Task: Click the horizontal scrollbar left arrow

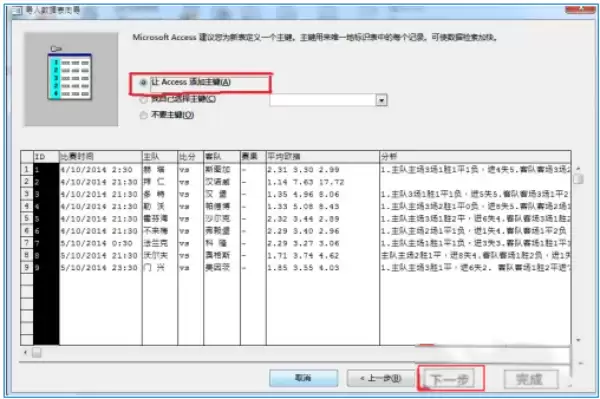Action: 25,352
